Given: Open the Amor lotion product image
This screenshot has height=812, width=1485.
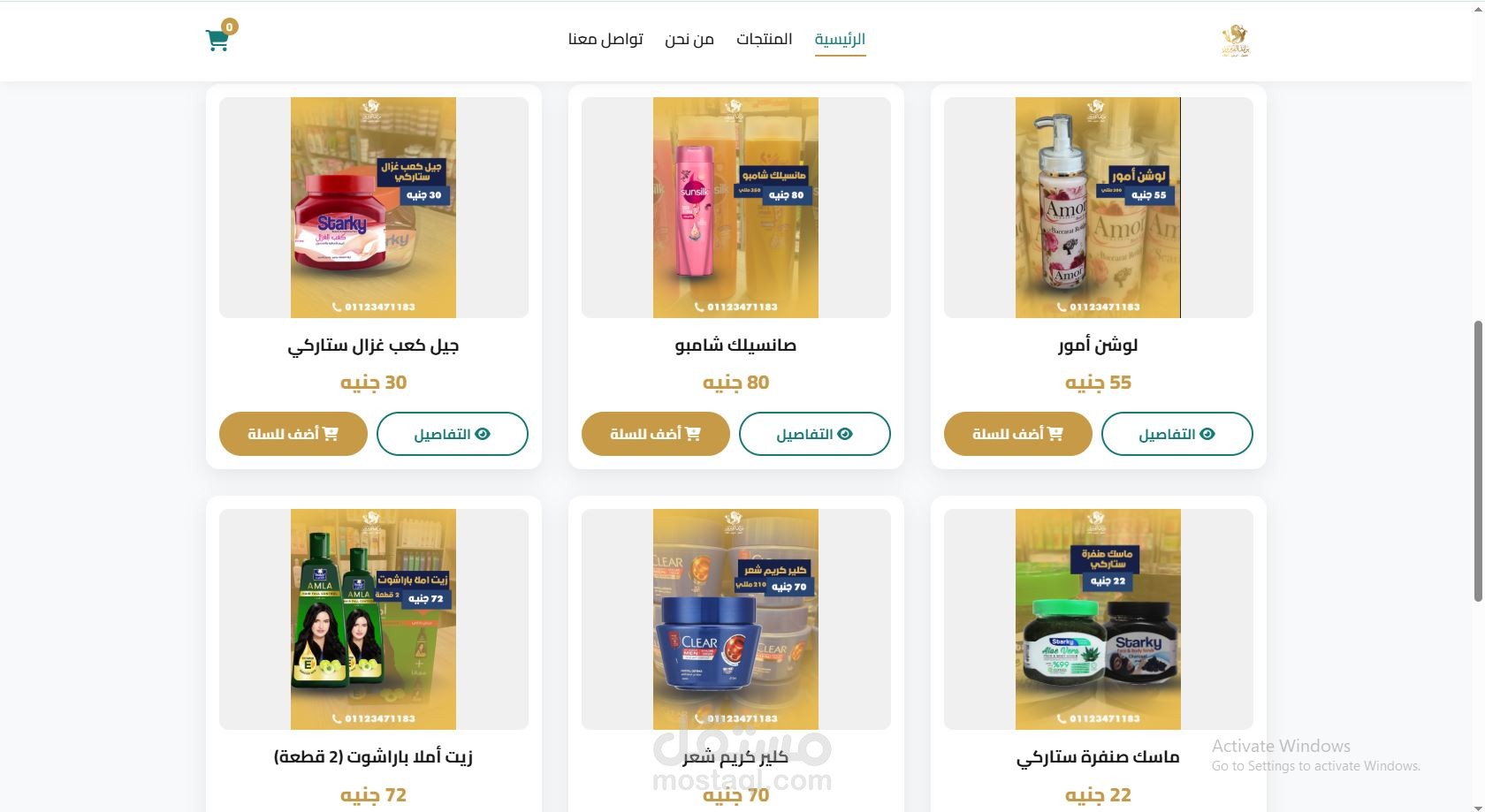Looking at the screenshot, I should coord(1098,208).
